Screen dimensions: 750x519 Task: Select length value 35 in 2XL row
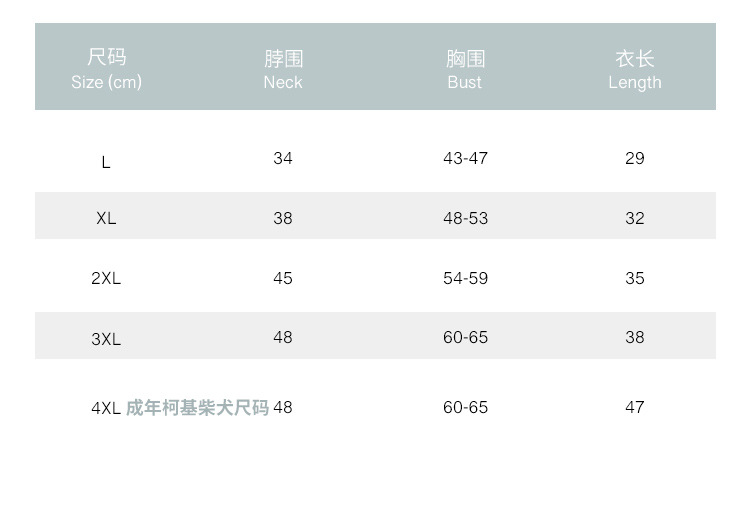635,278
